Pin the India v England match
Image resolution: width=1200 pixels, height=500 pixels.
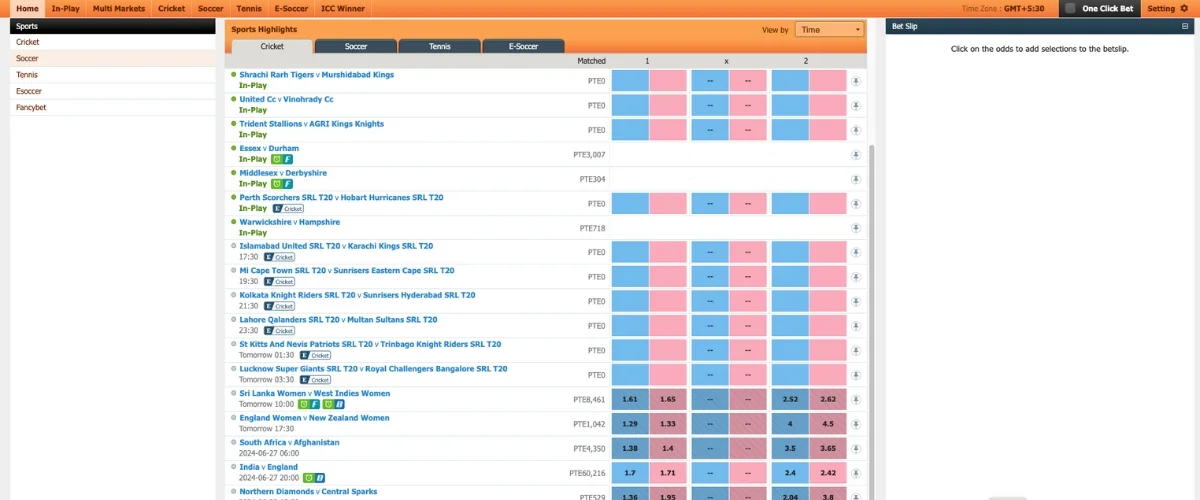coord(856,473)
